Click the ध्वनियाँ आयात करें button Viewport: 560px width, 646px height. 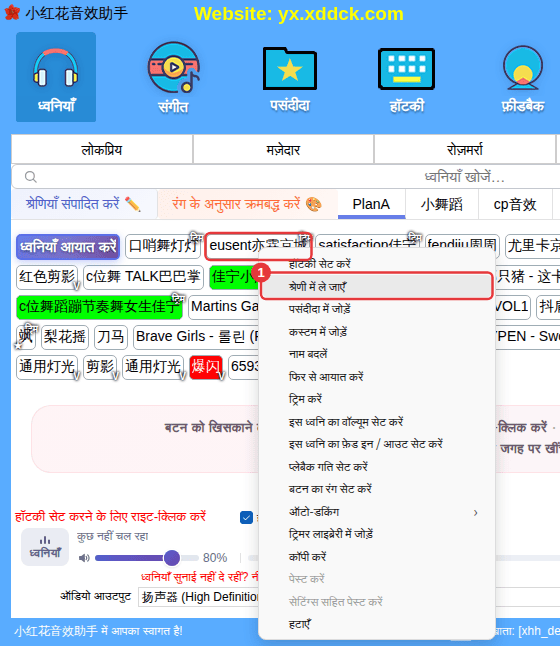point(68,247)
